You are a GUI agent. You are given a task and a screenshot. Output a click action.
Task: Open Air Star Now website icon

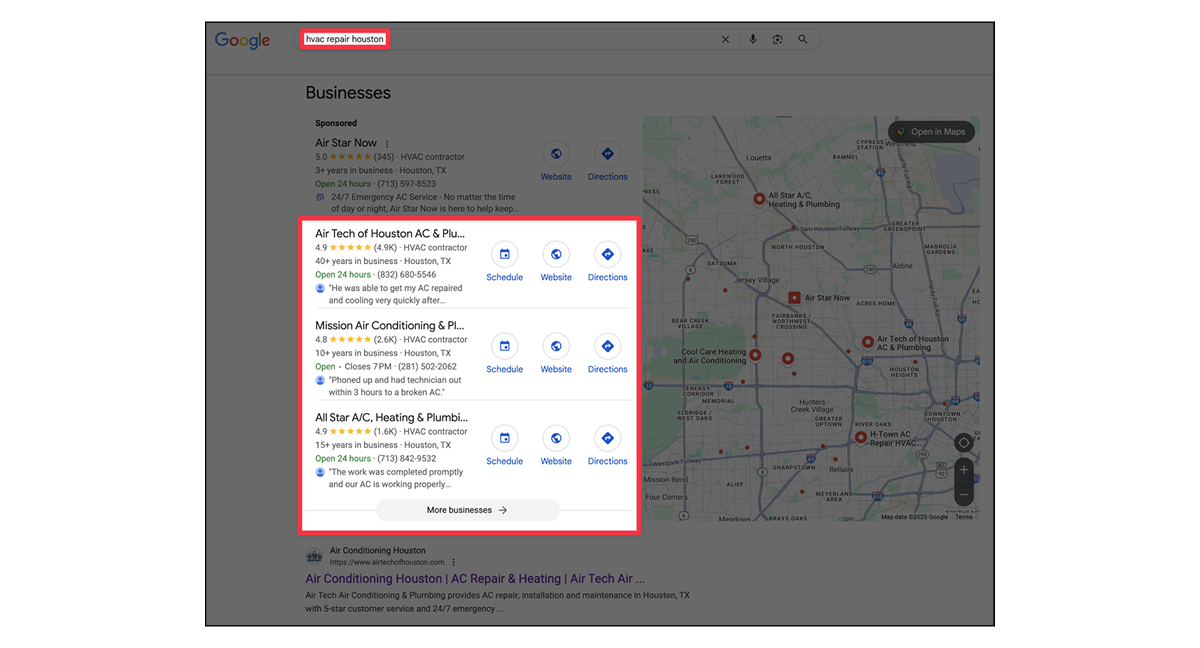[556, 154]
